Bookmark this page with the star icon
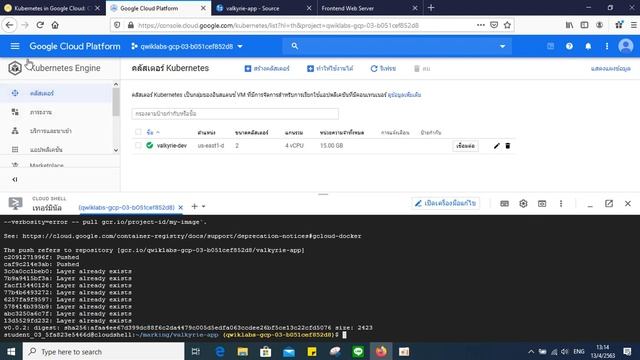The height and width of the screenshot is (360, 640). [x=507, y=25]
